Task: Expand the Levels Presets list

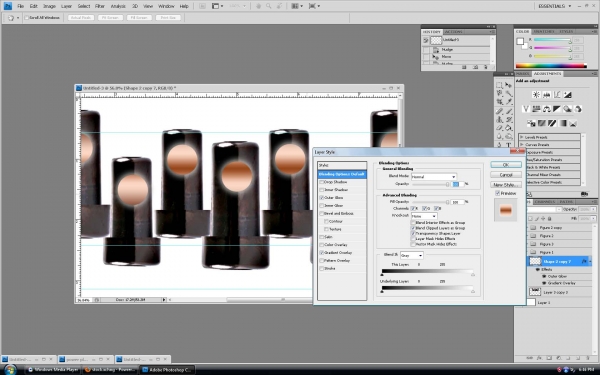Action: tap(522, 137)
